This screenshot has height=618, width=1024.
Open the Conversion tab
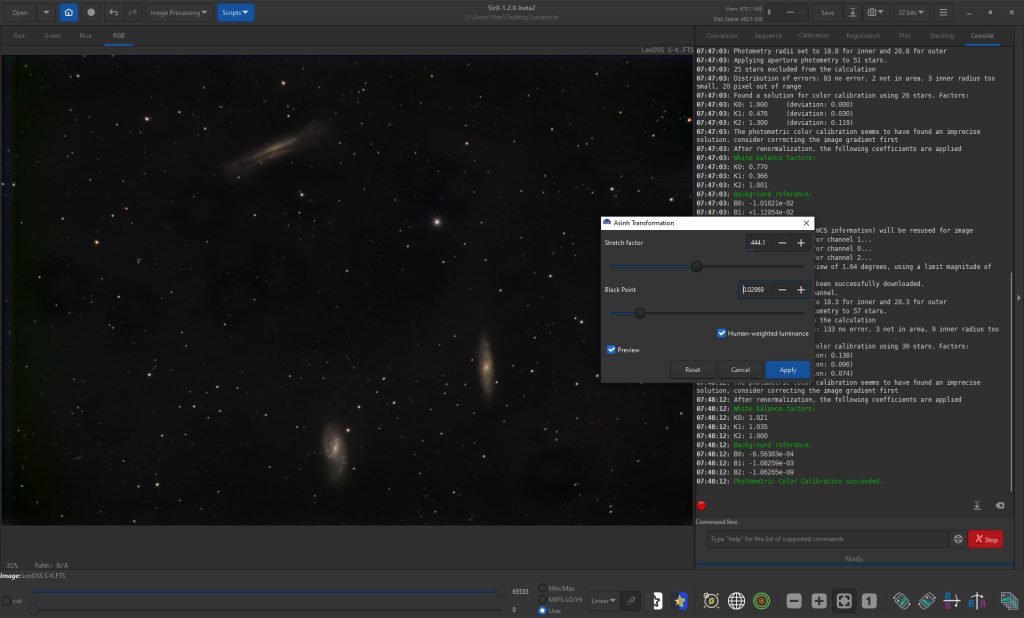point(722,36)
